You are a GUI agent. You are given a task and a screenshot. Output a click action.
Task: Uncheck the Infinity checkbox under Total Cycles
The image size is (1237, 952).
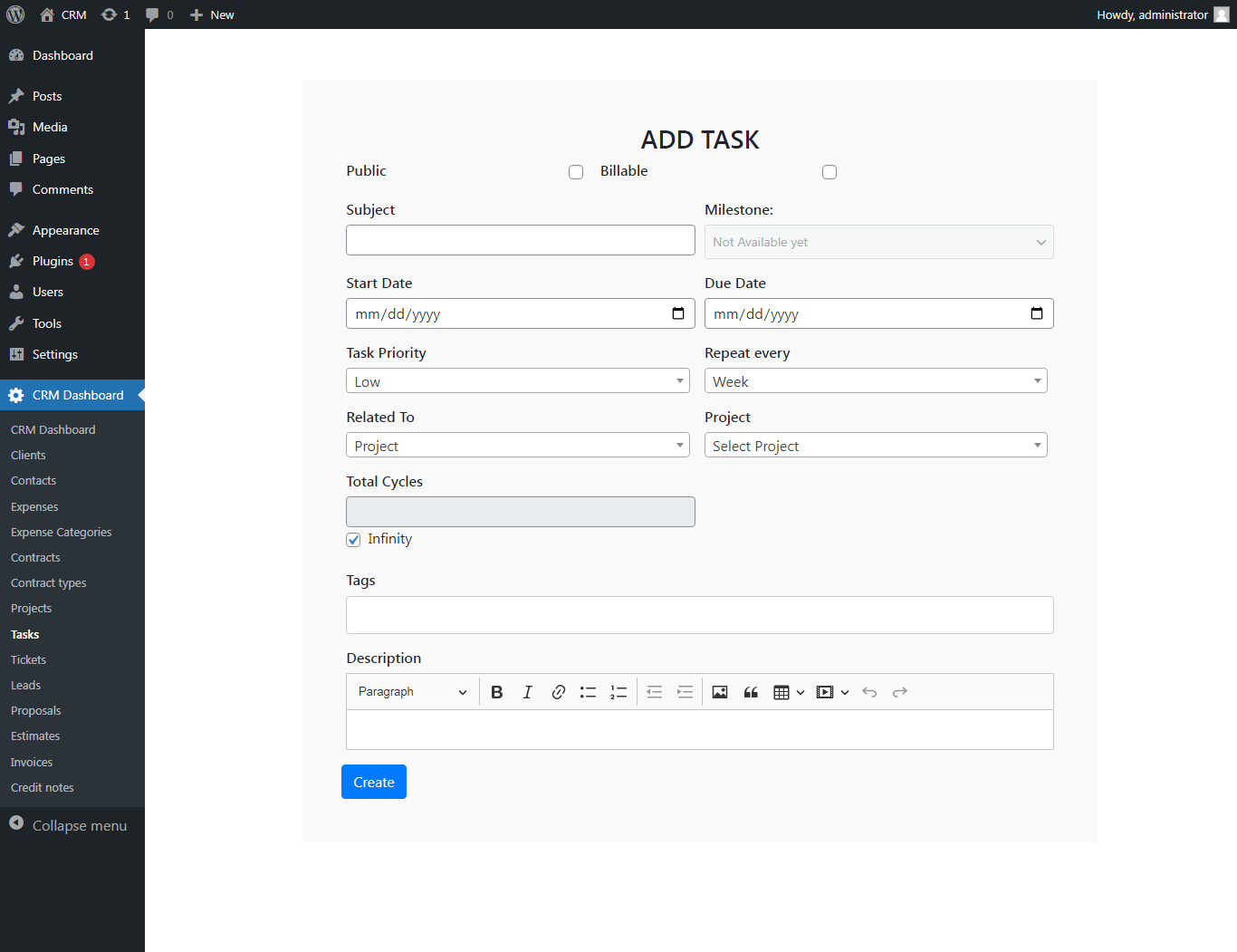pos(353,539)
